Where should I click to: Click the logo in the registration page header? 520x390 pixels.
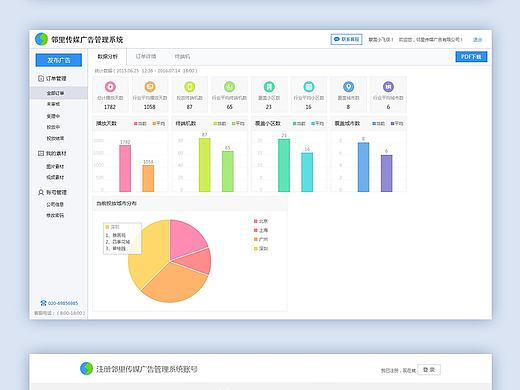click(86, 368)
